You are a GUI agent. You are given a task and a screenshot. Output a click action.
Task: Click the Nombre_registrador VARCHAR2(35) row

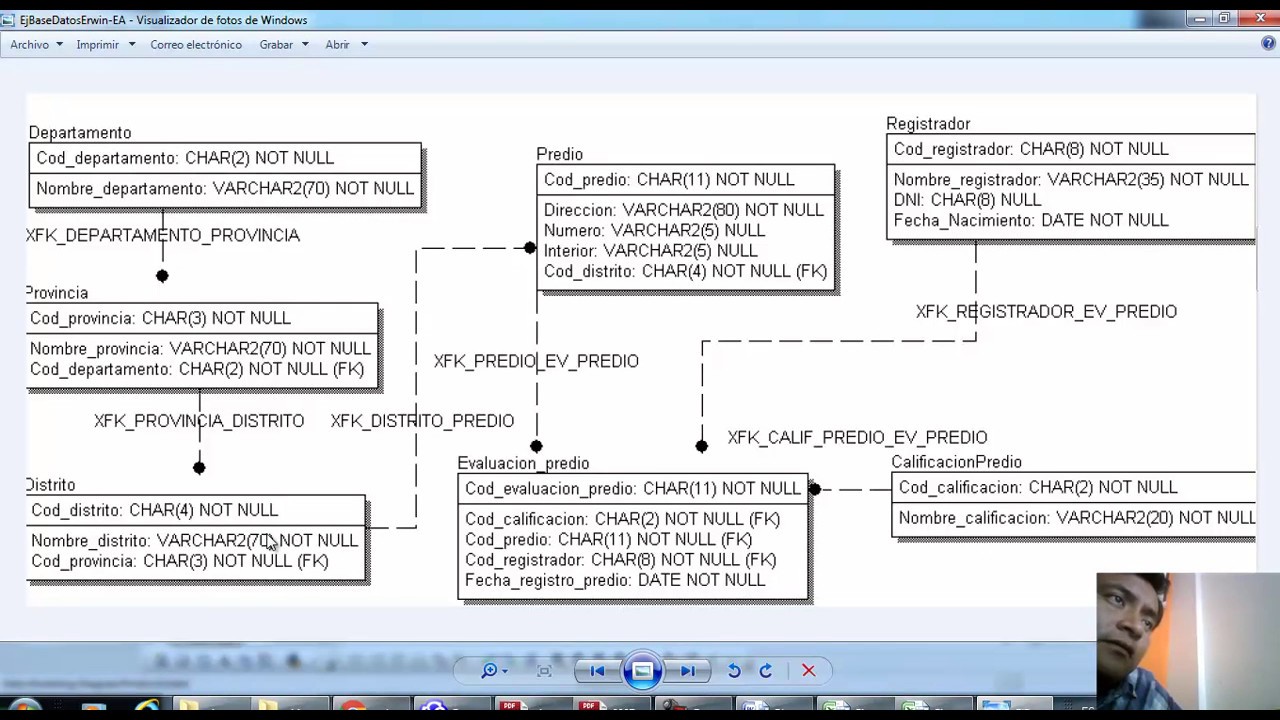pos(1071,179)
